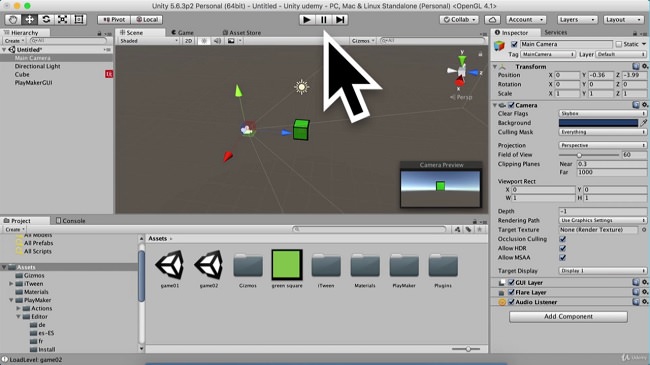
Task: Start the game with Play button
Action: coord(307,19)
